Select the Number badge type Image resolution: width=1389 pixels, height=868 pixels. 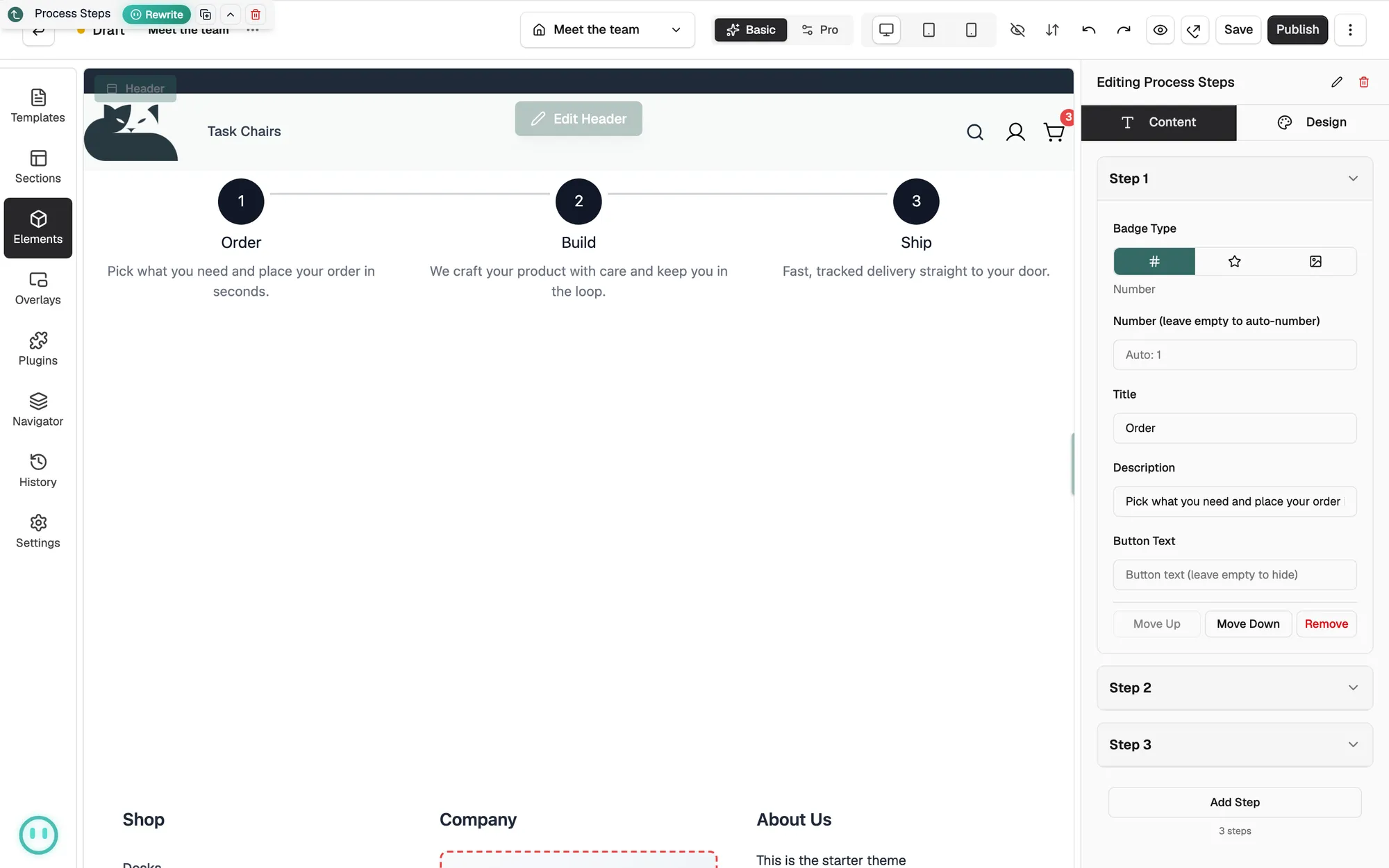tap(1154, 261)
